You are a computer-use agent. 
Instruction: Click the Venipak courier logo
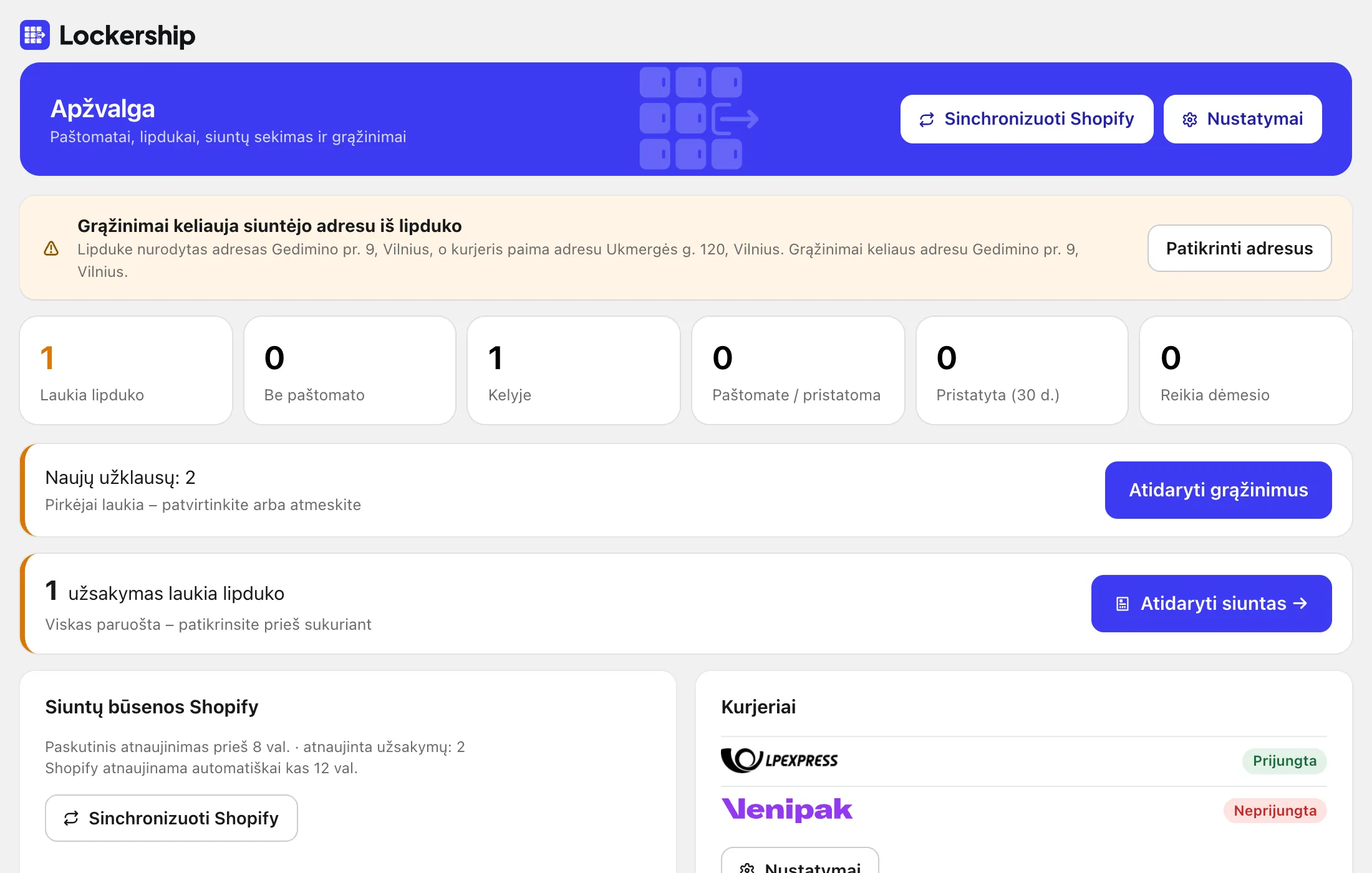click(x=787, y=809)
